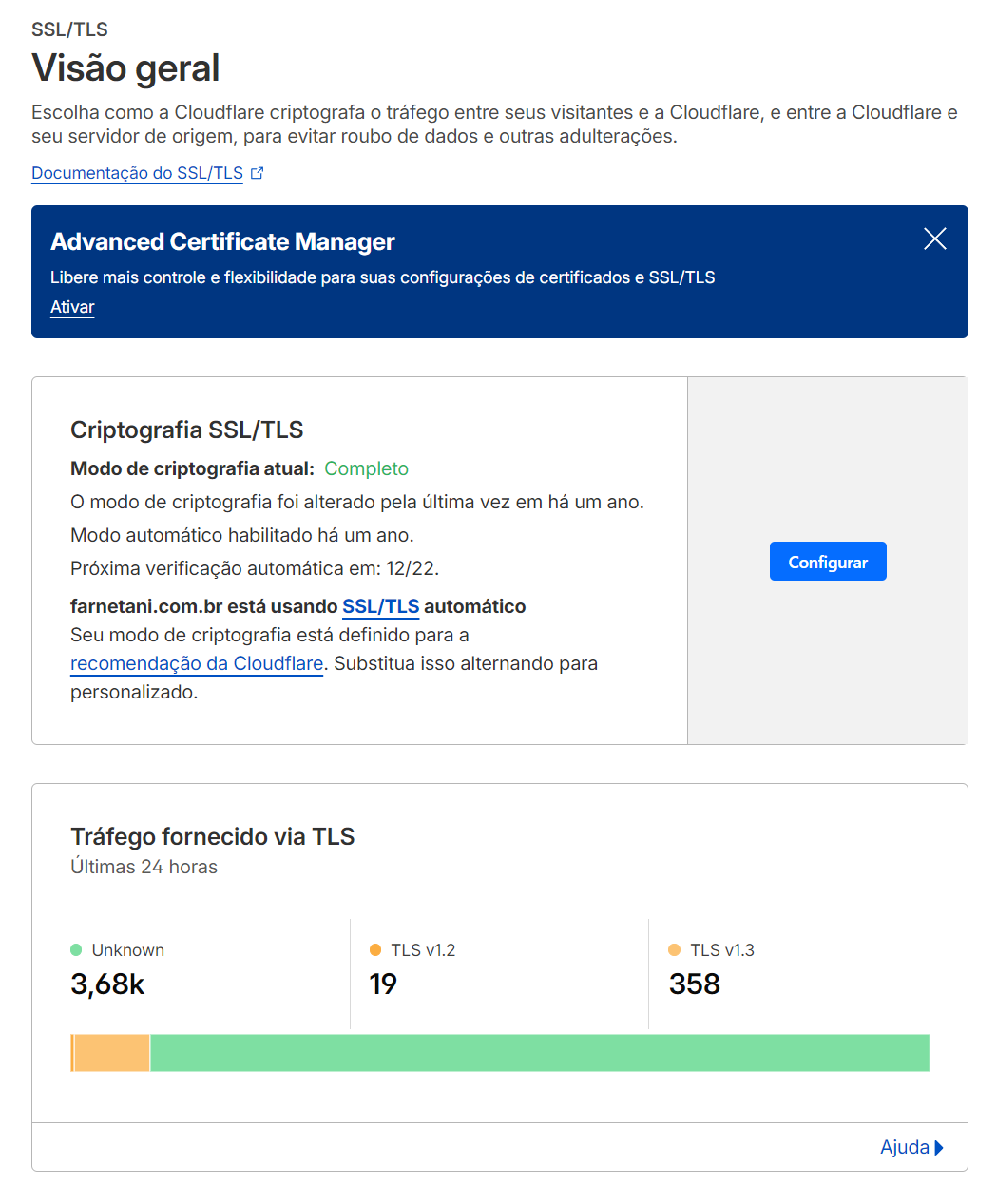
Task: Click Ativar in the blue banner
Action: coord(72,307)
